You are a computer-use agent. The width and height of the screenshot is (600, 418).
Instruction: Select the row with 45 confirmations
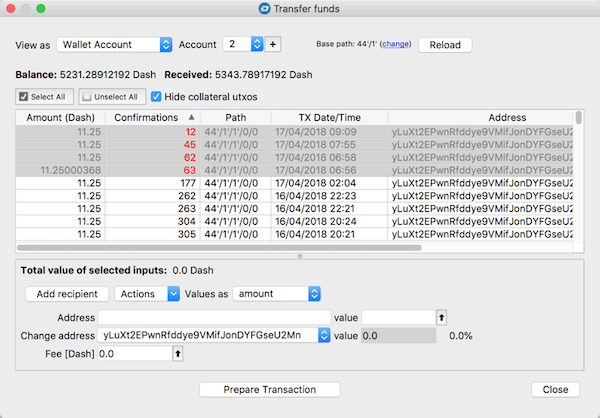(294, 145)
